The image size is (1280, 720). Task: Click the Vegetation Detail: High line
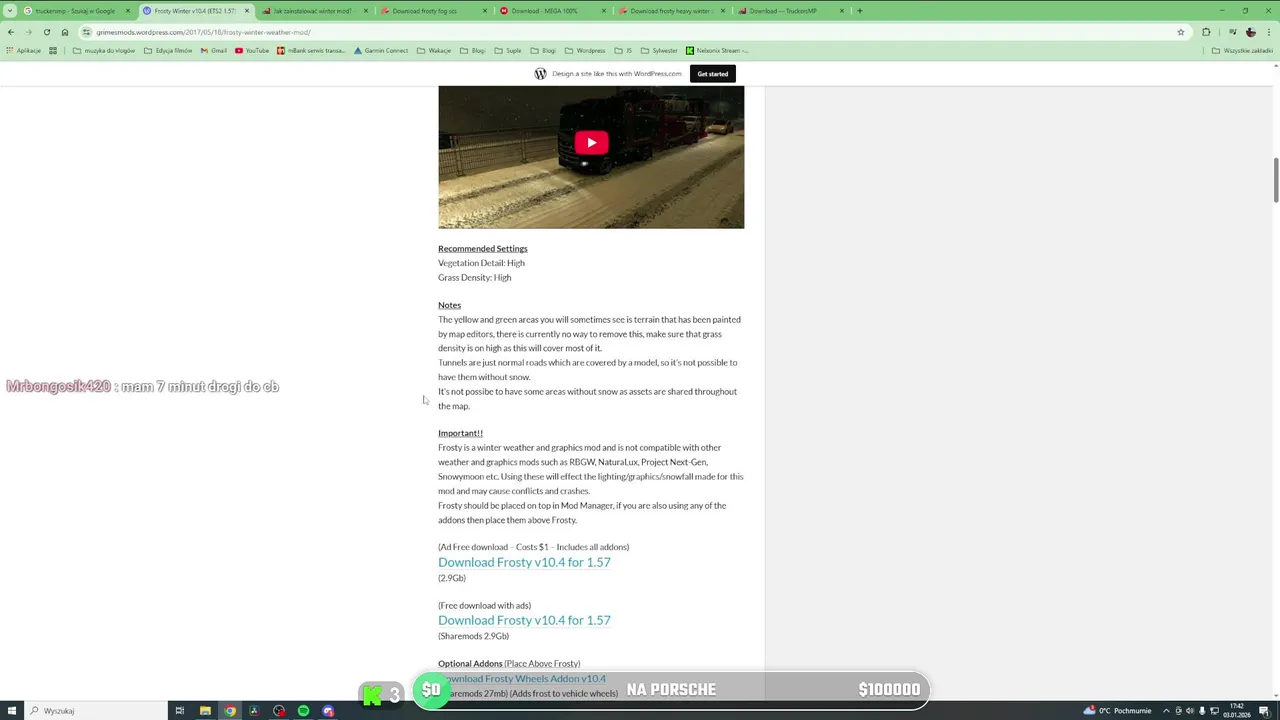(481, 263)
